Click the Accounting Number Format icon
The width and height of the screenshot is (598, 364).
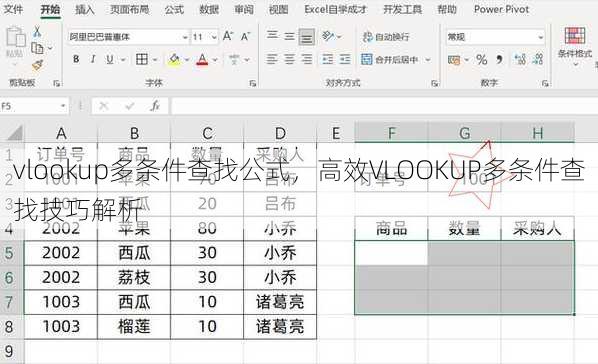(454, 60)
